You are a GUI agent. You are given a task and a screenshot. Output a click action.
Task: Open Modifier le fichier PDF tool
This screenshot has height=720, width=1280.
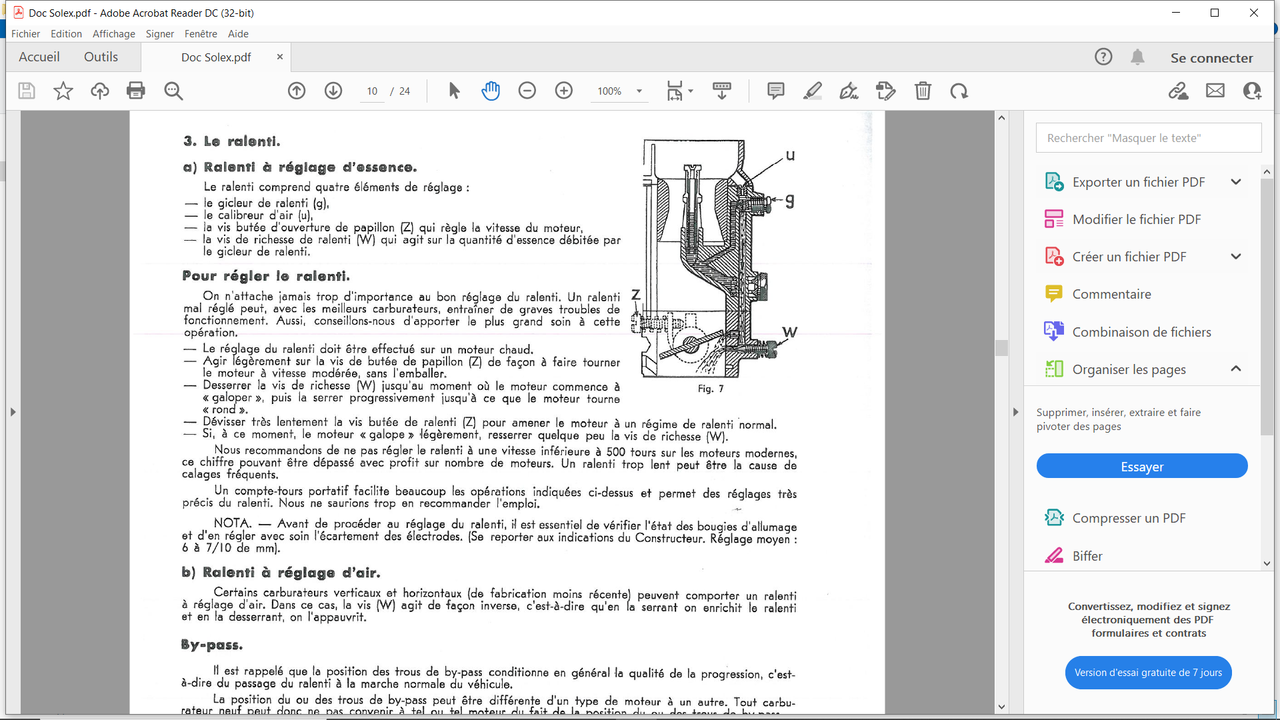pos(1136,219)
